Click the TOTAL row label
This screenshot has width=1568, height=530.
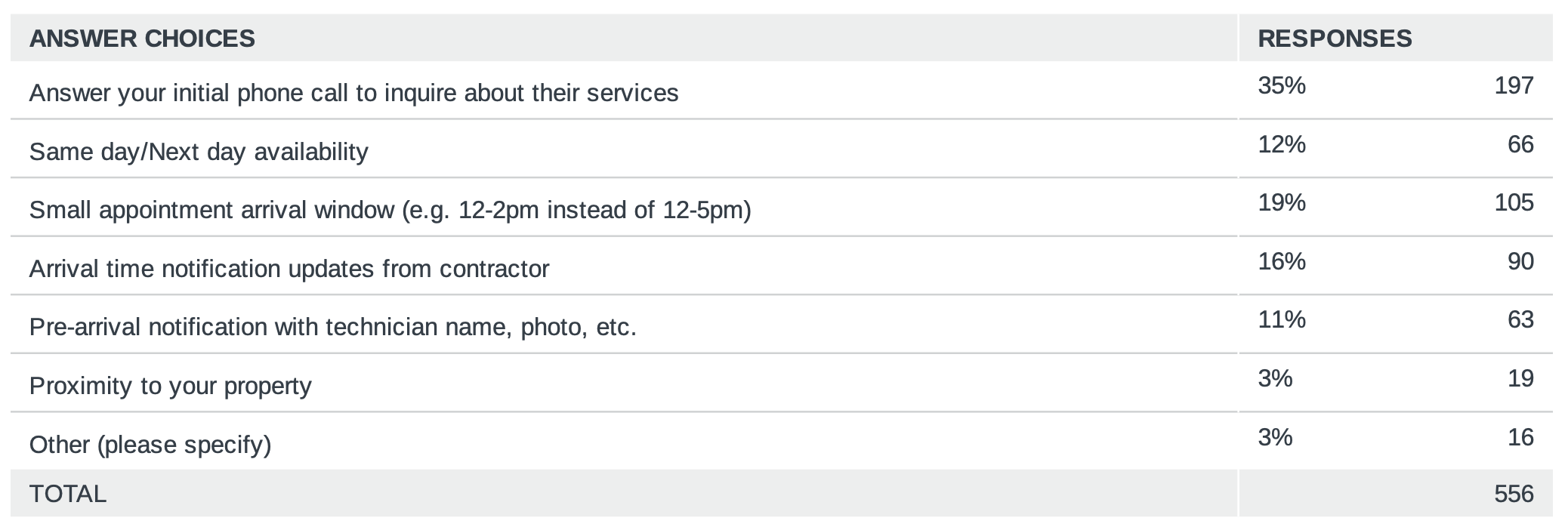pos(68,494)
